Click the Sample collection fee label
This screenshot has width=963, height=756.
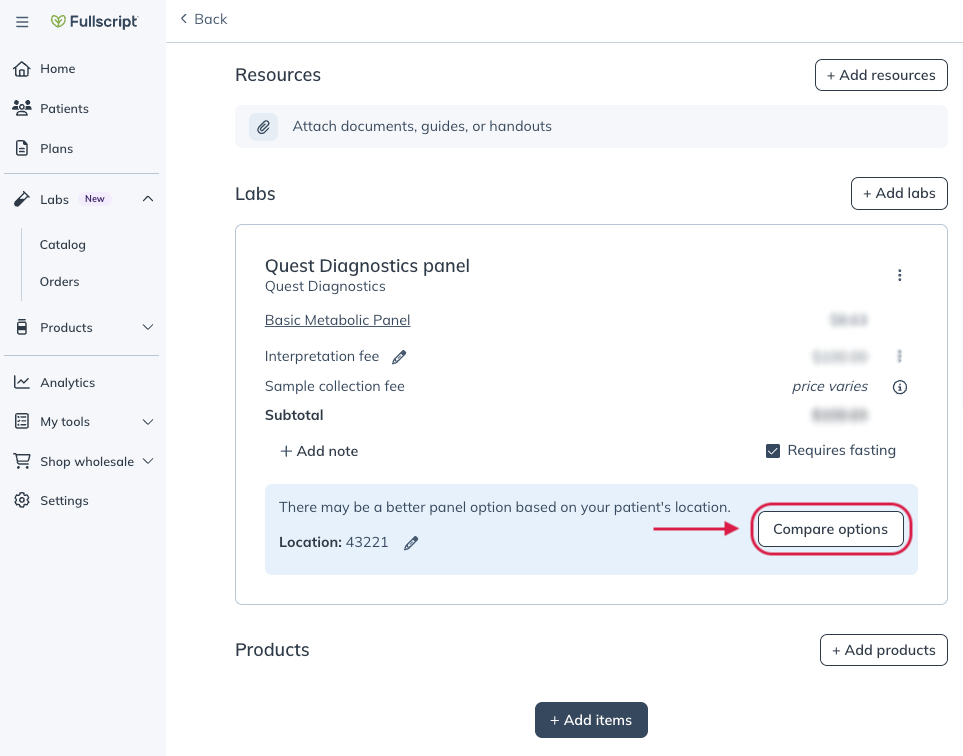tap(335, 386)
